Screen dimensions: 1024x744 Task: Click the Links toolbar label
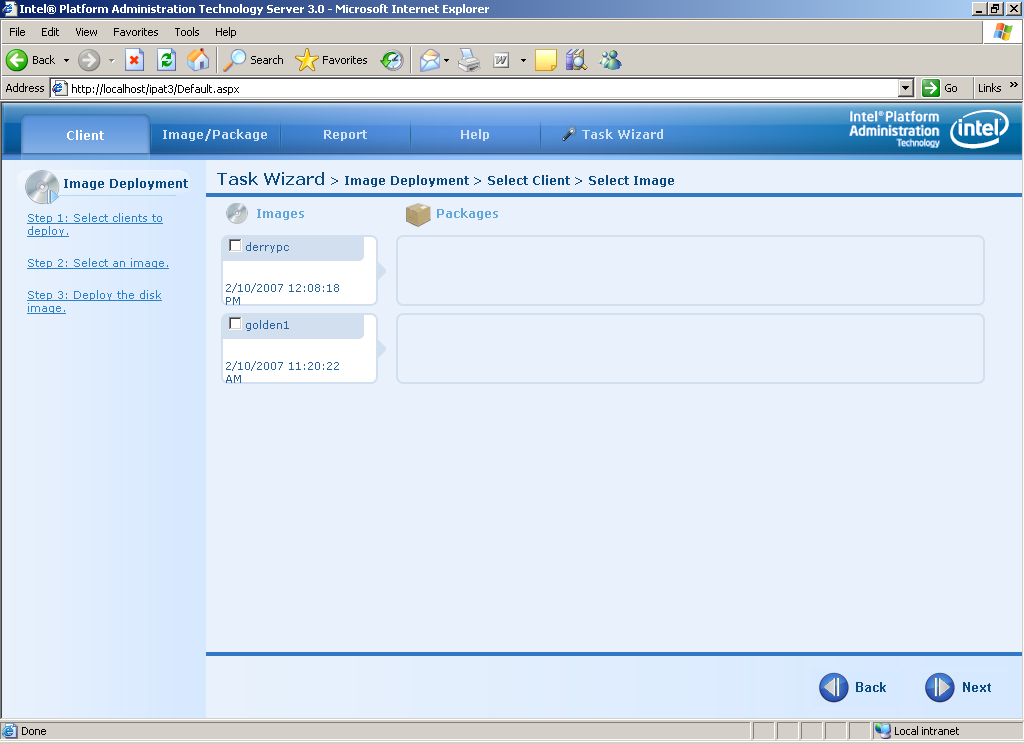(989, 88)
